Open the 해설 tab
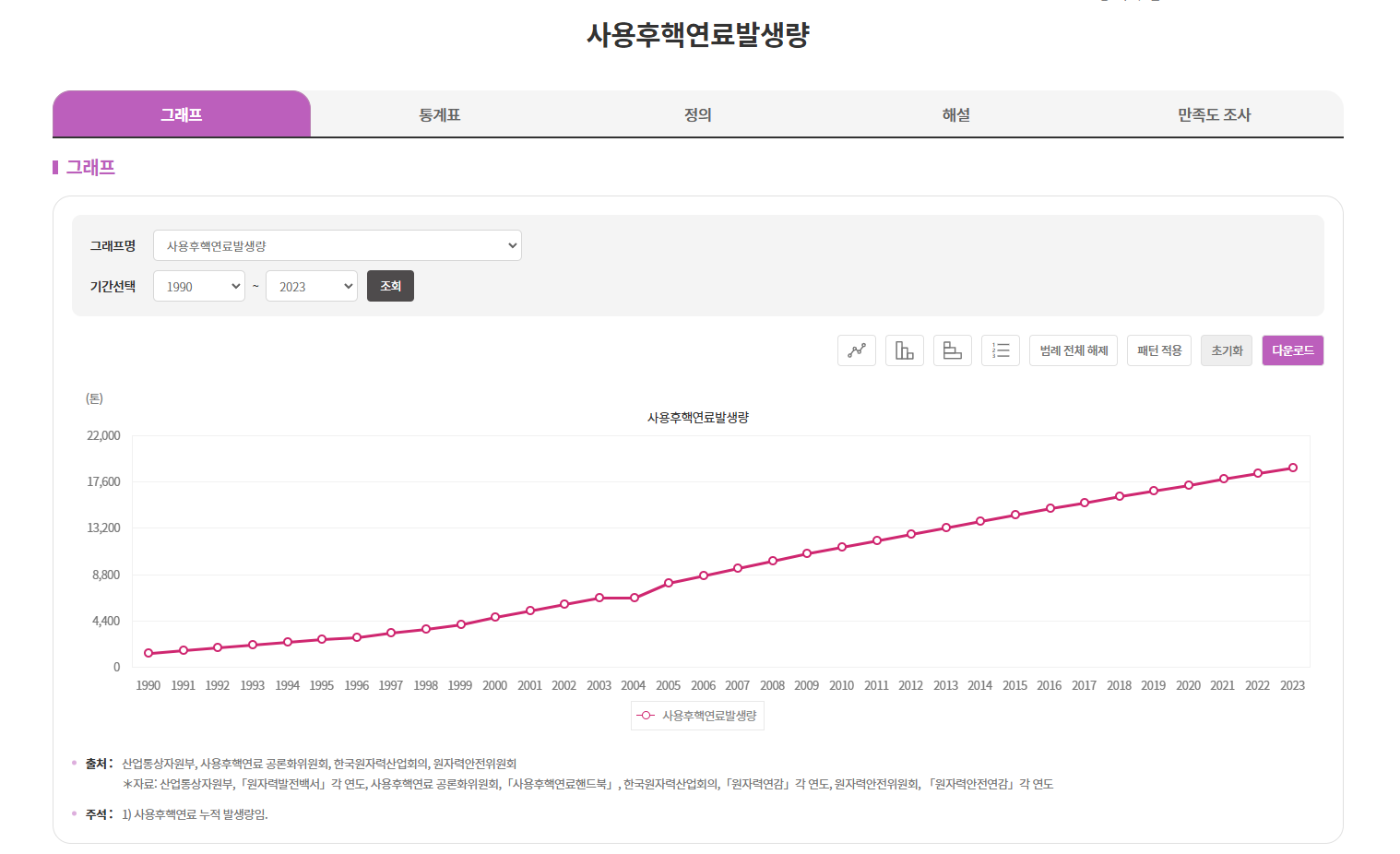This screenshot has width=1400, height=854. (x=956, y=114)
